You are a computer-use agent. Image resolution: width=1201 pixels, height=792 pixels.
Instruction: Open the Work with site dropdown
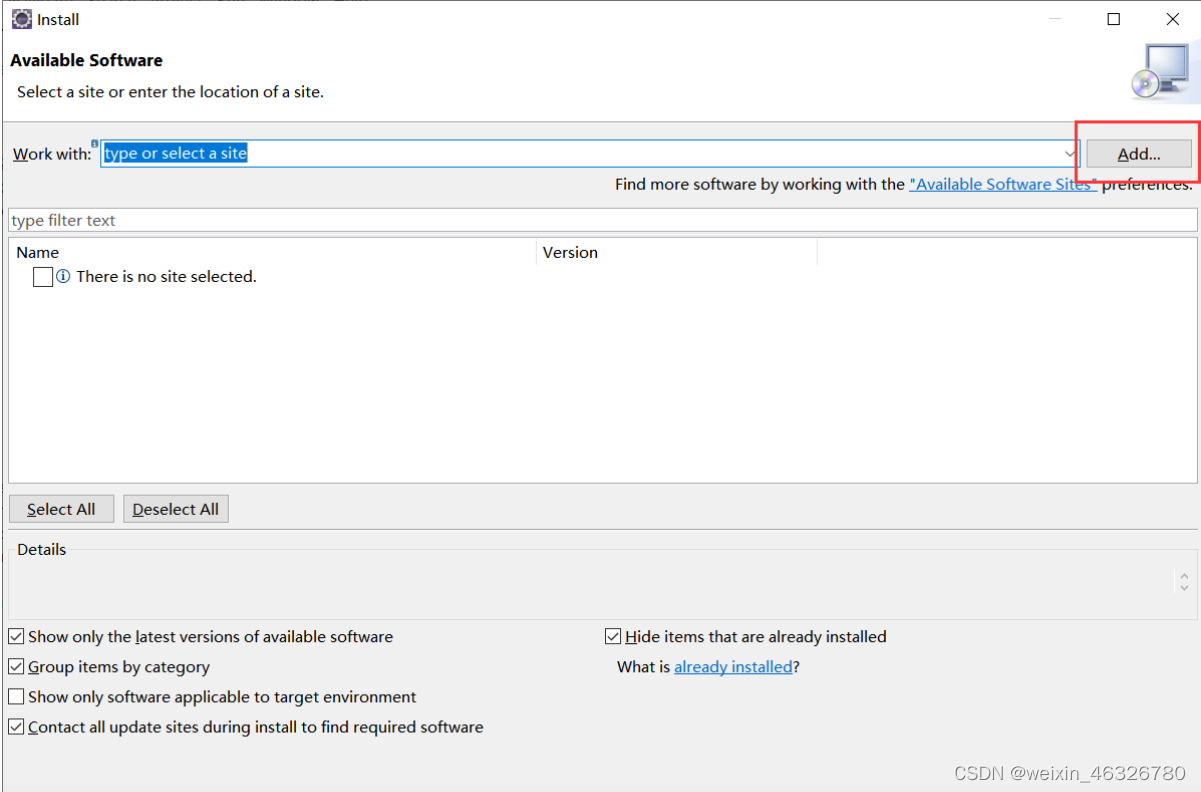coord(1069,153)
